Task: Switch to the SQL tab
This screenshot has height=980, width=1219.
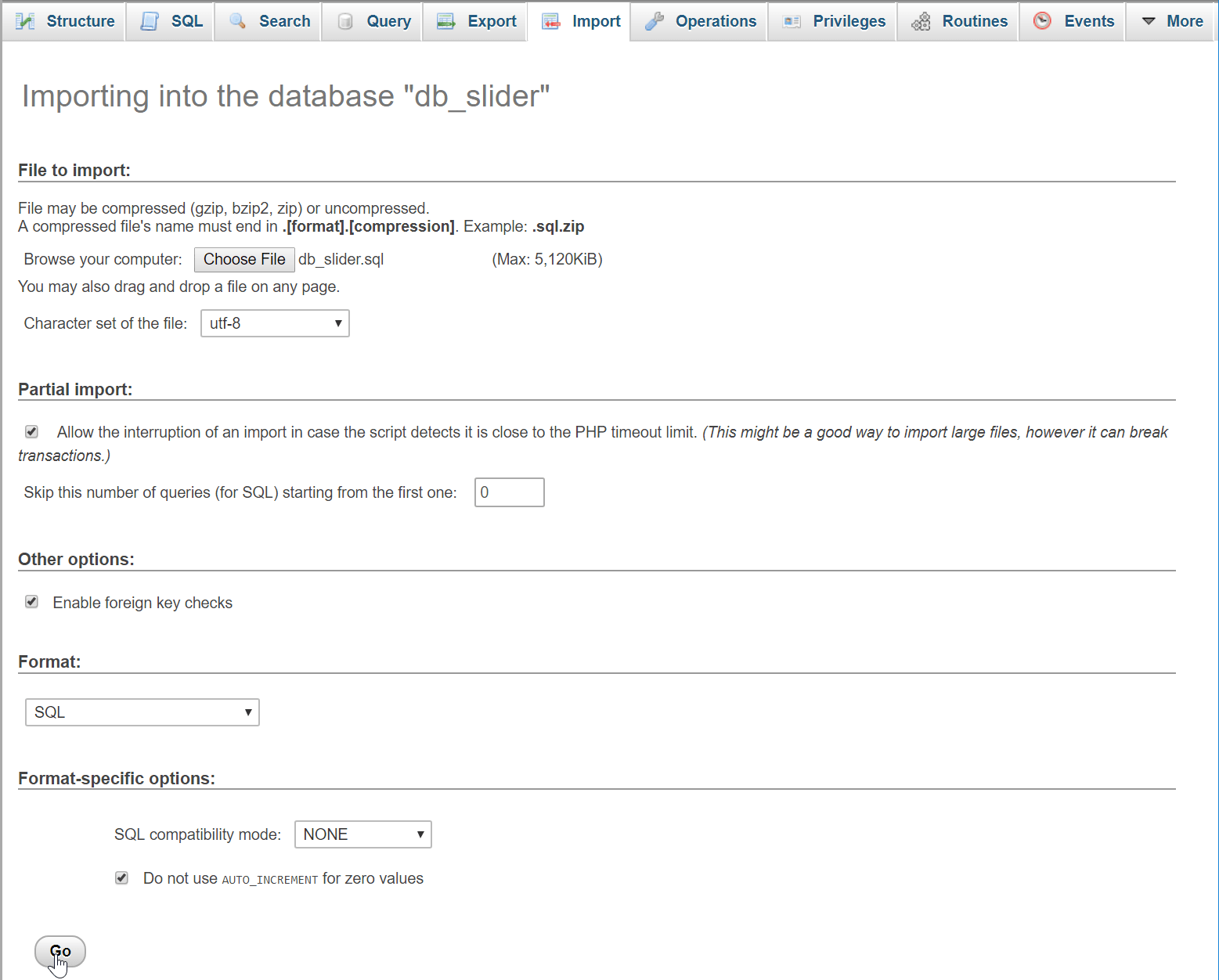Action: [170, 21]
